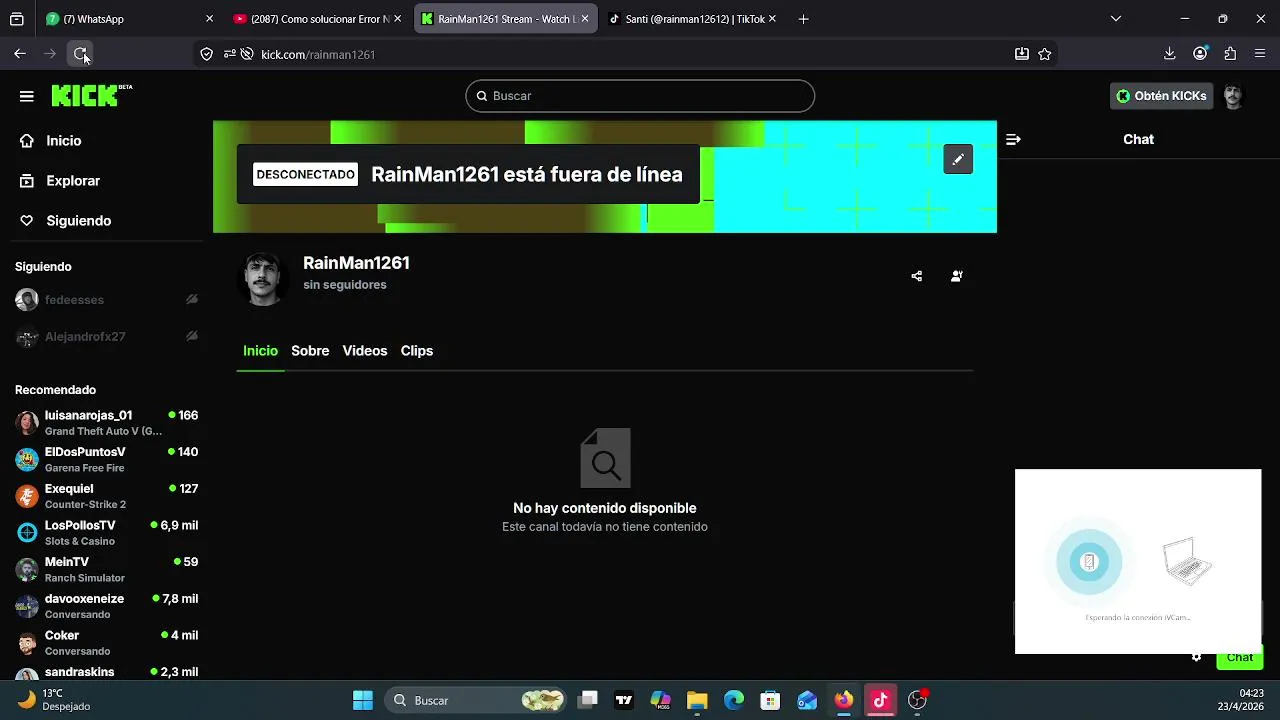Viewport: 1280px width, 720px height.
Task: Toggle Alejandrofx27 notification bell
Action: (192, 336)
